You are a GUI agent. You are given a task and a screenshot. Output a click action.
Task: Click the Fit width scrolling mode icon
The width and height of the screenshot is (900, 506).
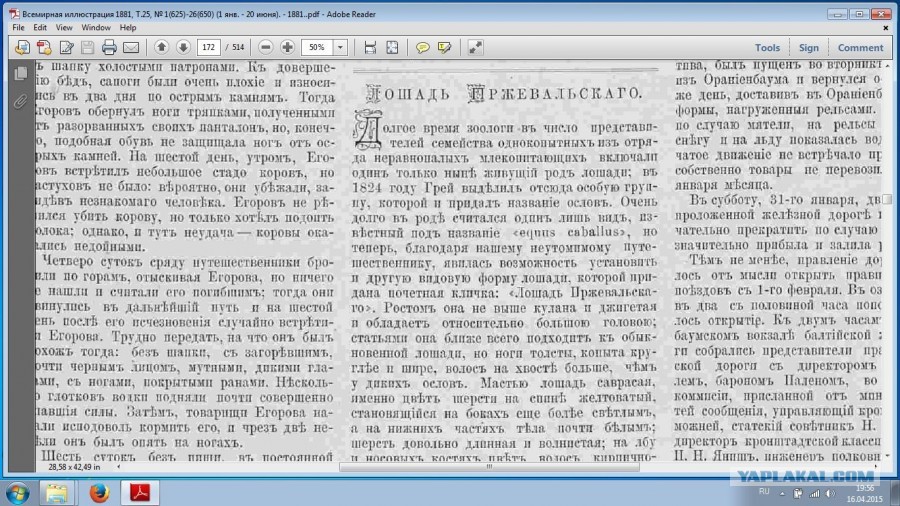tap(370, 48)
